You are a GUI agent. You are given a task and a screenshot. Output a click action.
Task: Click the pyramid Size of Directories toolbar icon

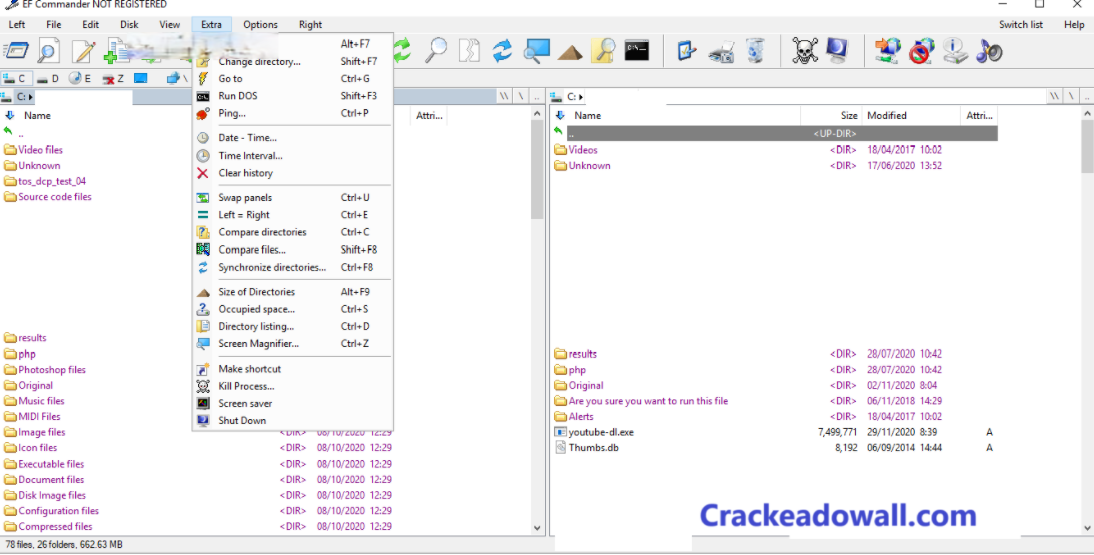571,52
